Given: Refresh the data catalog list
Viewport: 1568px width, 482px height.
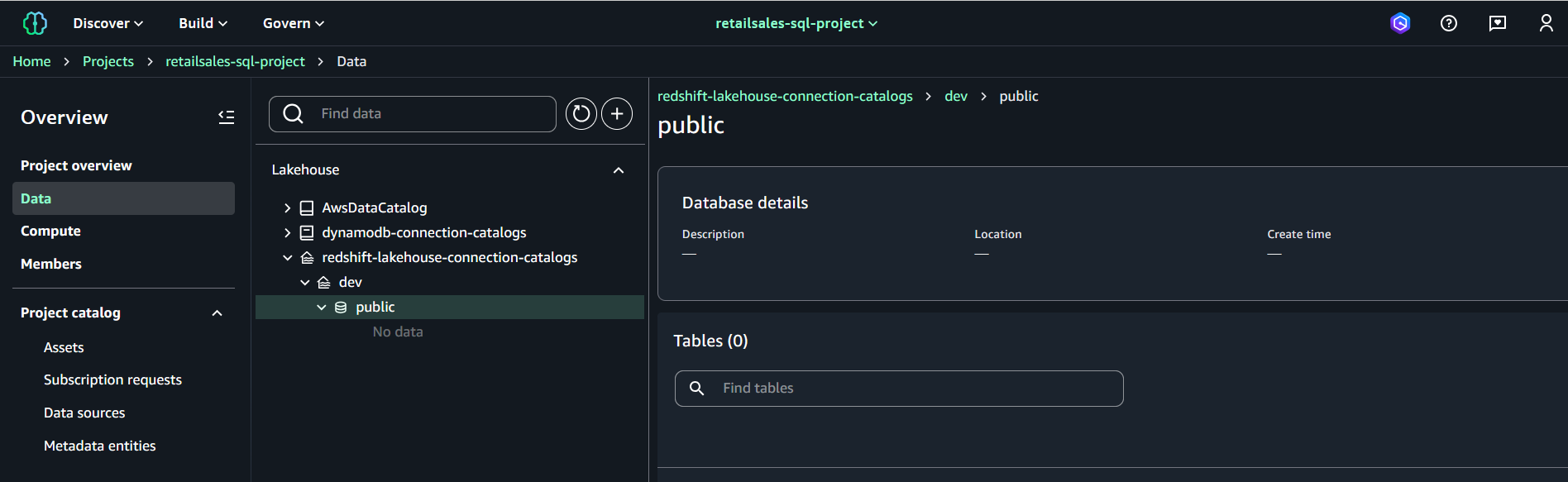Looking at the screenshot, I should pos(581,114).
